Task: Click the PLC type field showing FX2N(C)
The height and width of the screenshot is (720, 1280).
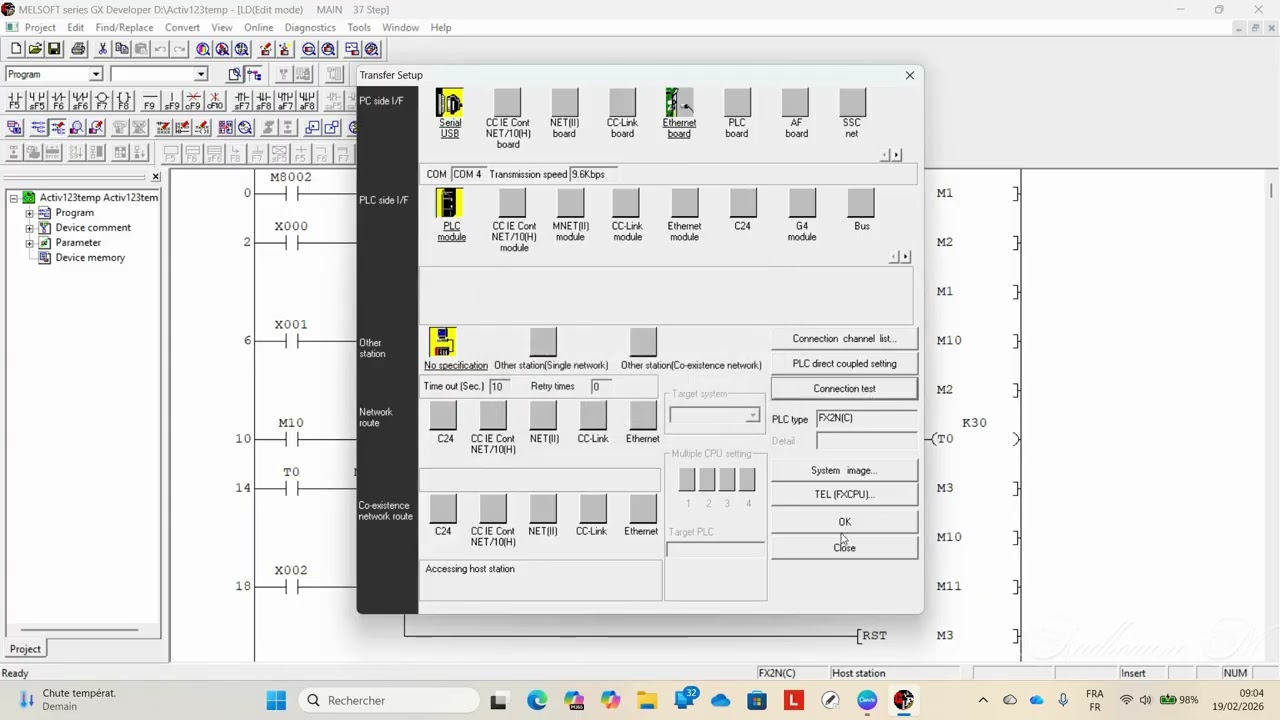Action: (866, 419)
